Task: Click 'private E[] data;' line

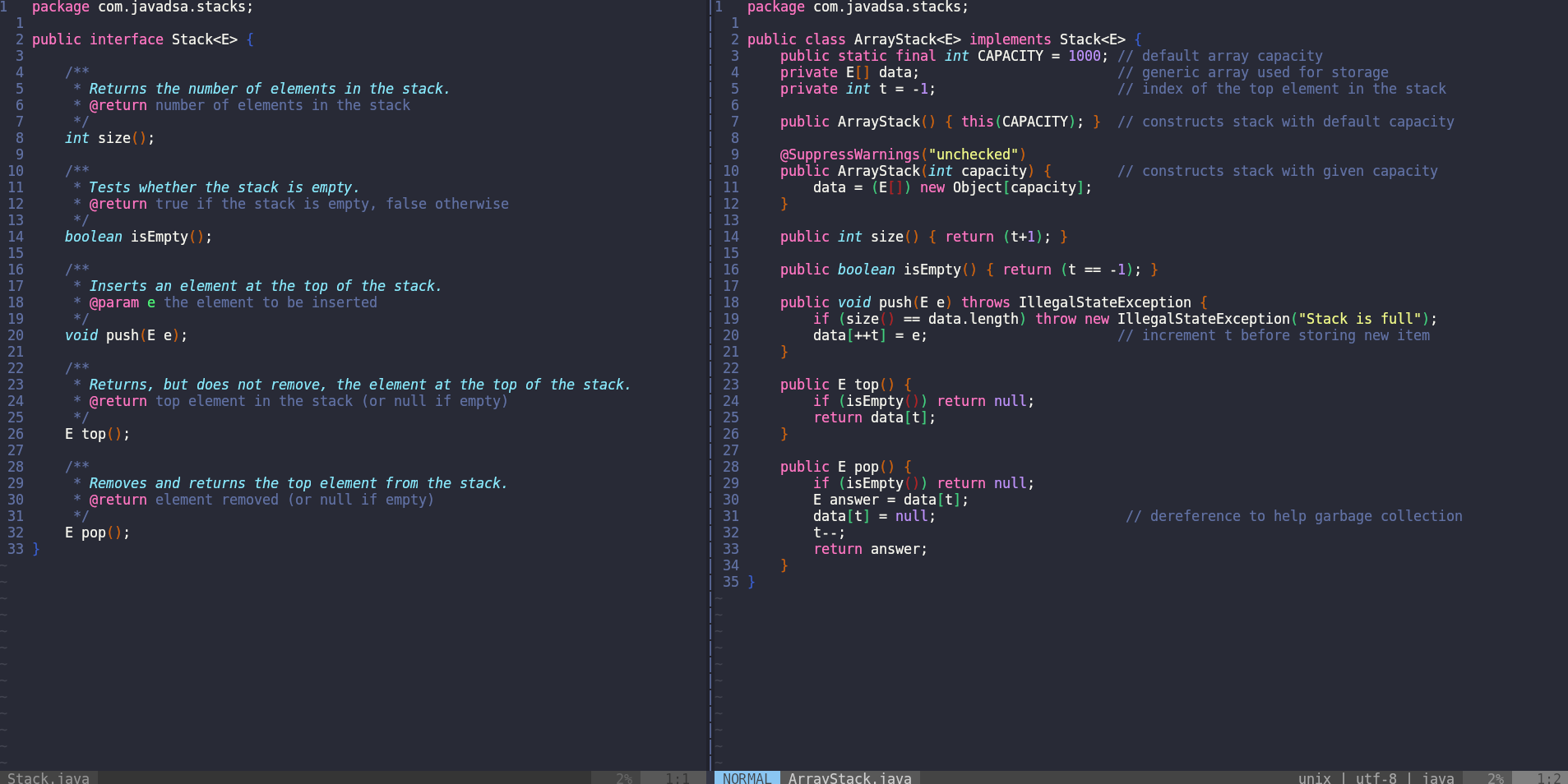Action: [x=850, y=72]
